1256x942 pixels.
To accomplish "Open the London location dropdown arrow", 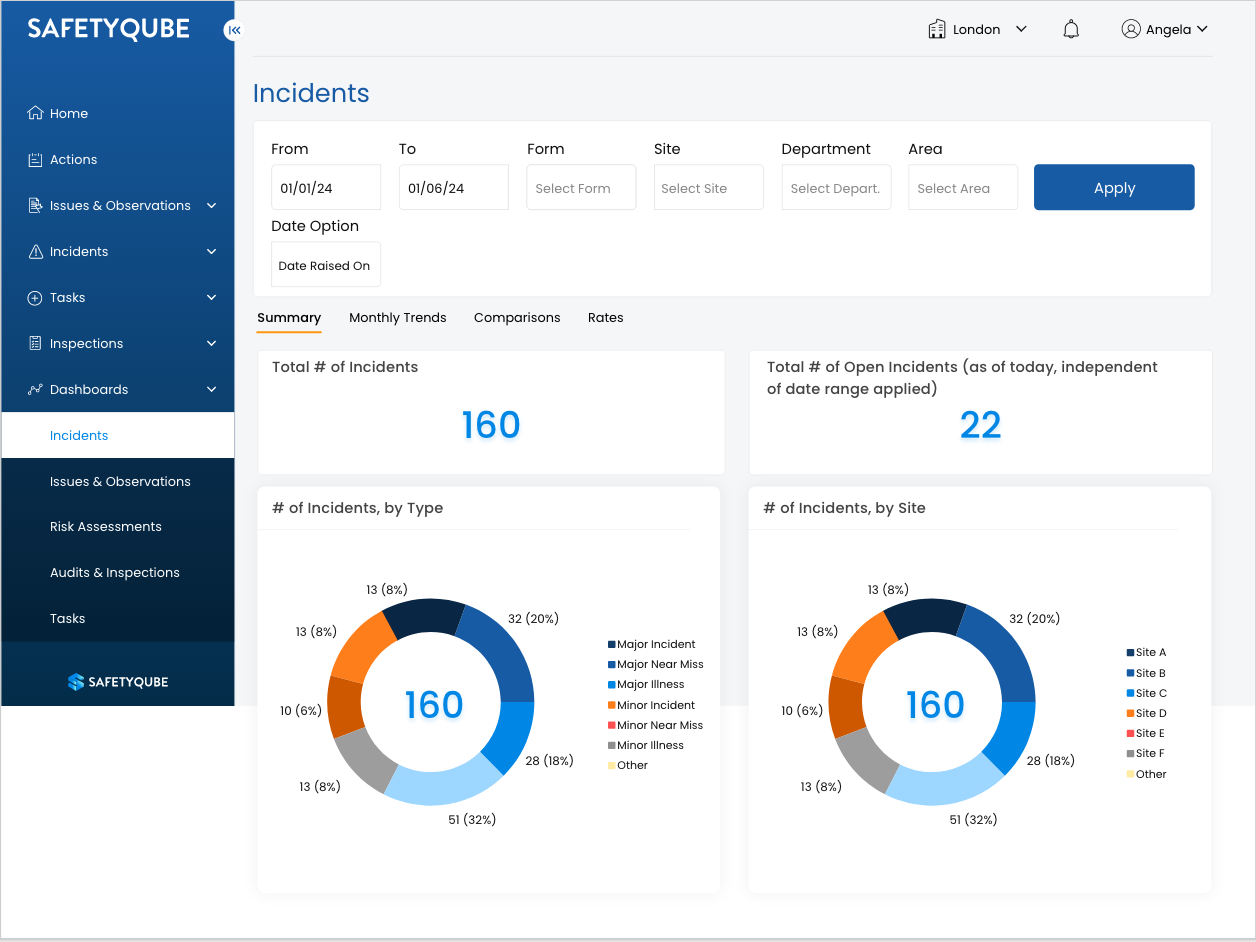I will [x=1021, y=29].
